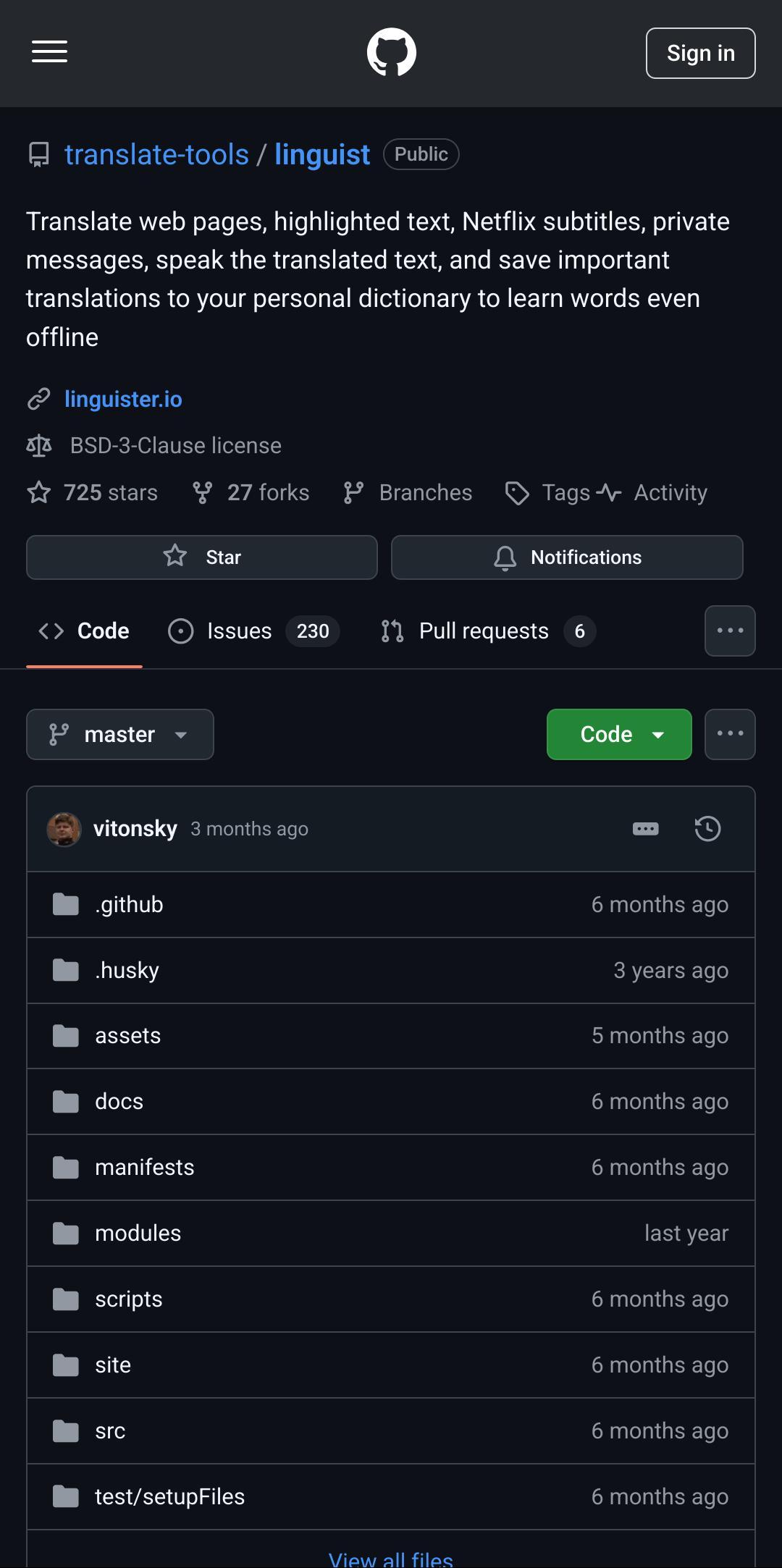Image resolution: width=782 pixels, height=1568 pixels.
Task: Open the src folder
Action: (110, 1431)
